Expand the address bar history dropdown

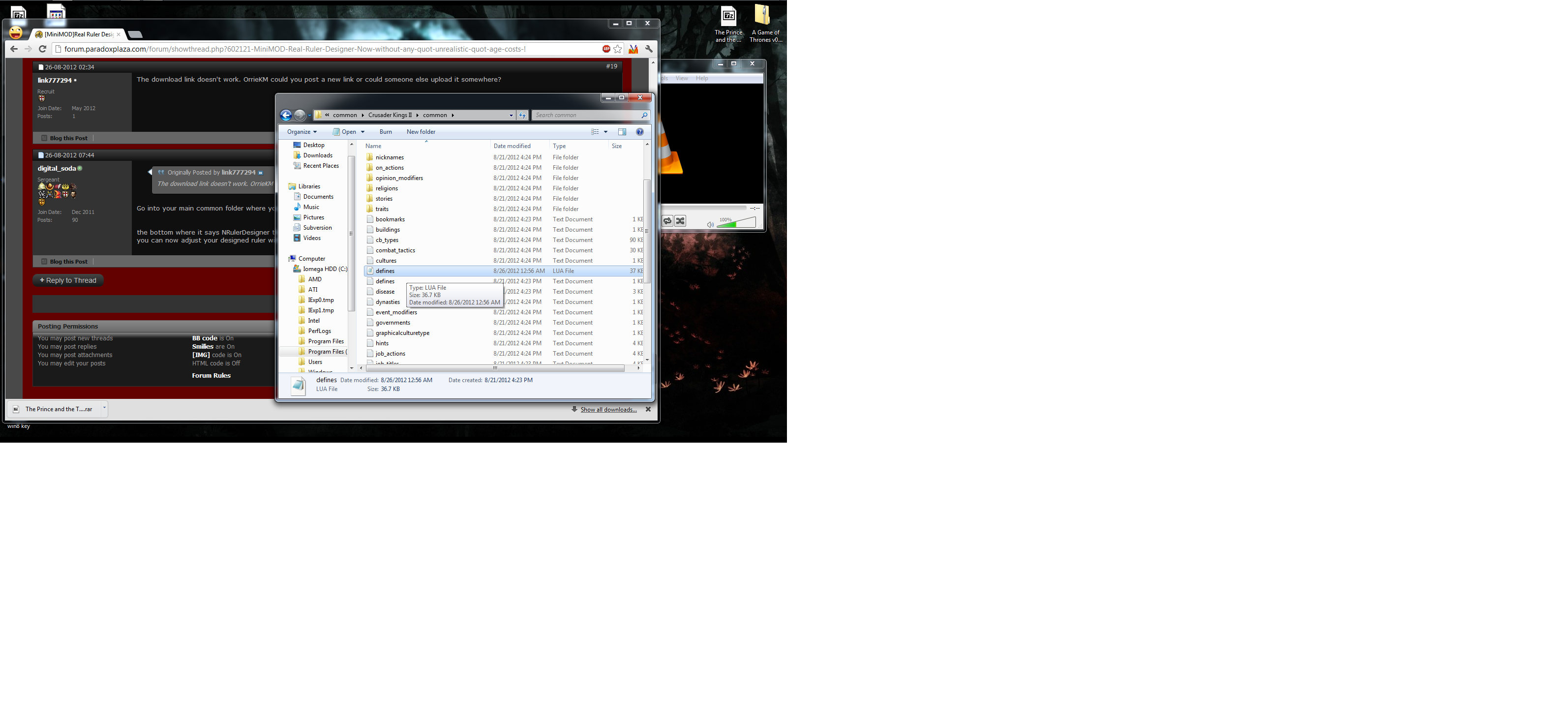[x=511, y=115]
